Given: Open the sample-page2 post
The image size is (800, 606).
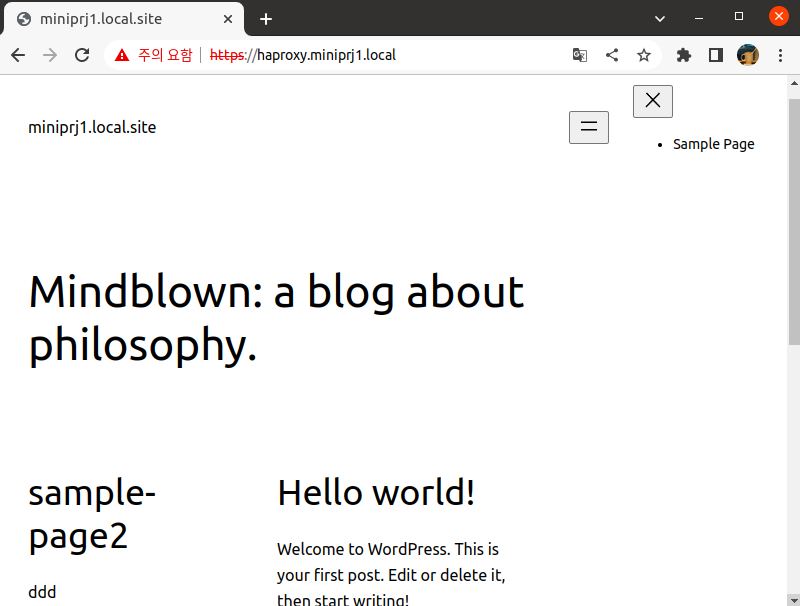Looking at the screenshot, I should tap(92, 514).
